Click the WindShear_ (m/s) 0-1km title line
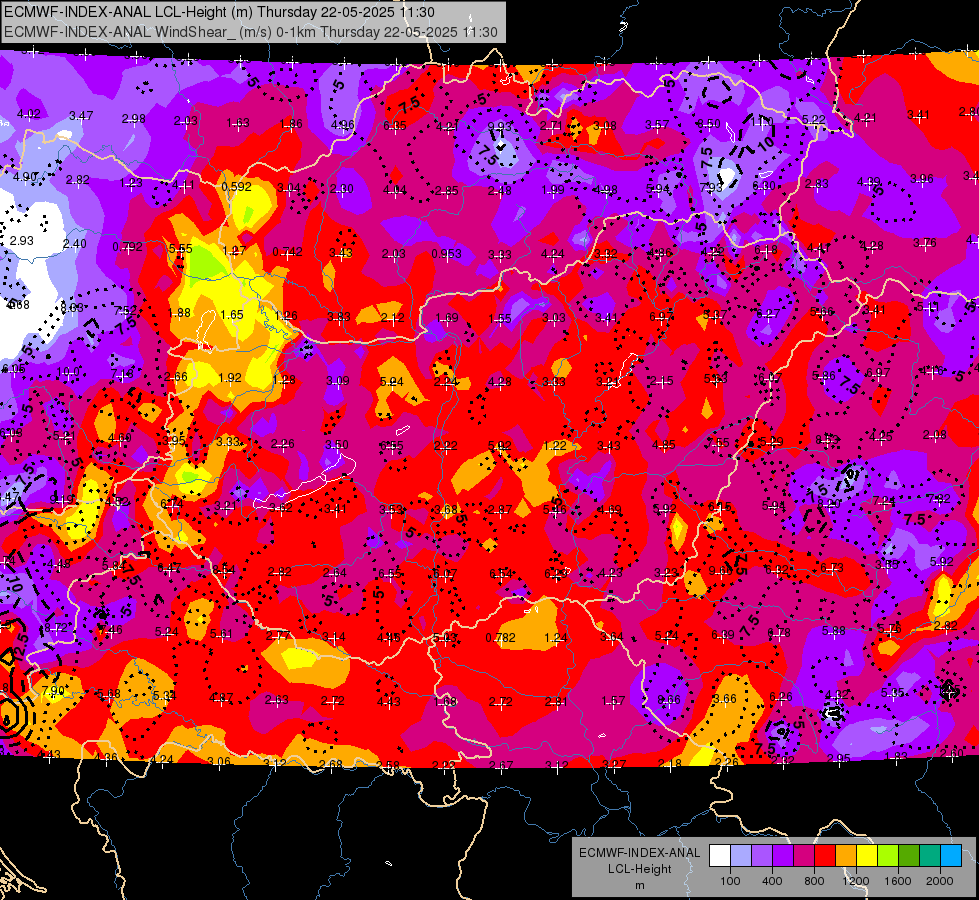Image resolution: width=979 pixels, height=900 pixels. coord(250,32)
